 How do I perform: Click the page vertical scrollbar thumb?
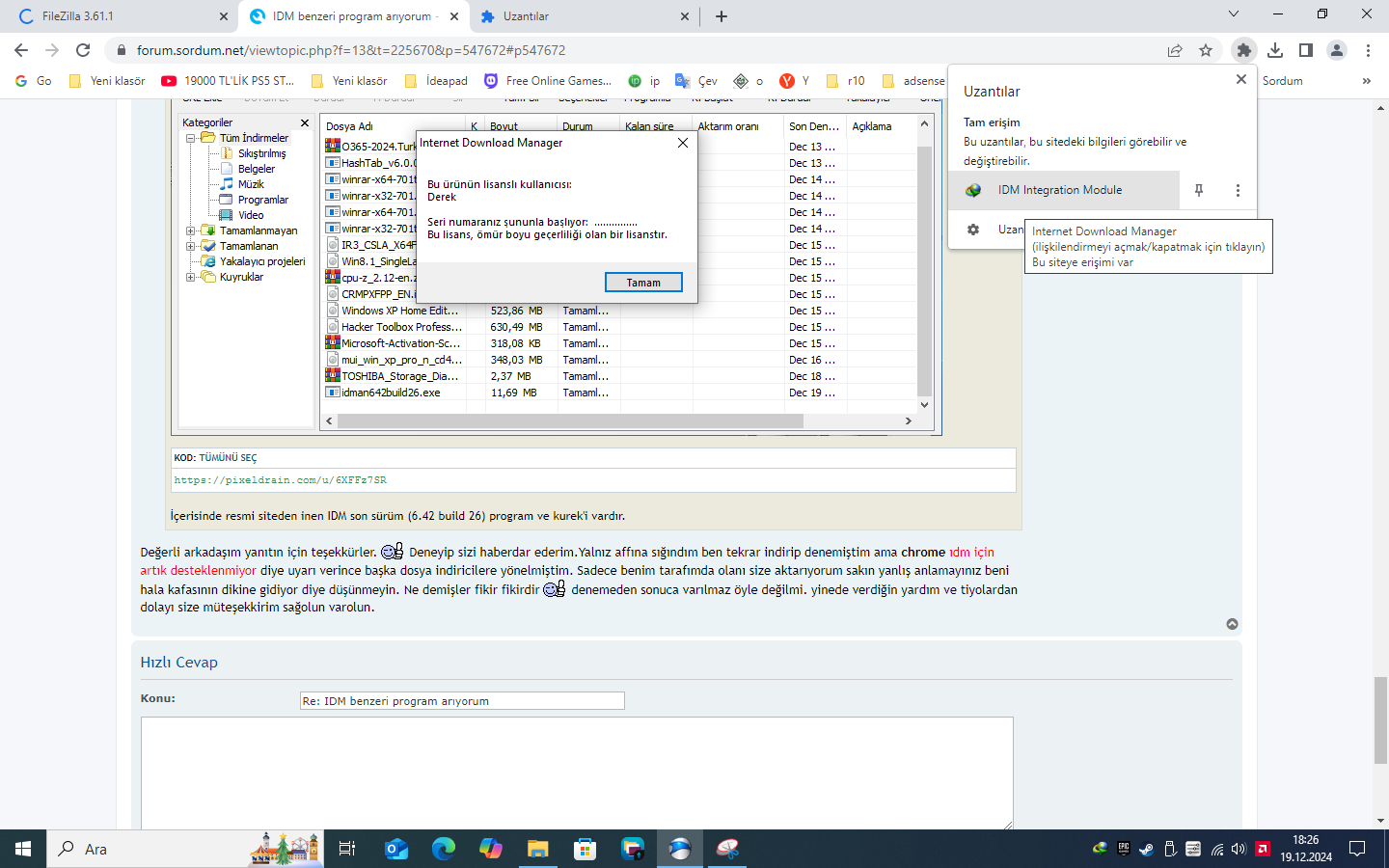(x=1381, y=719)
